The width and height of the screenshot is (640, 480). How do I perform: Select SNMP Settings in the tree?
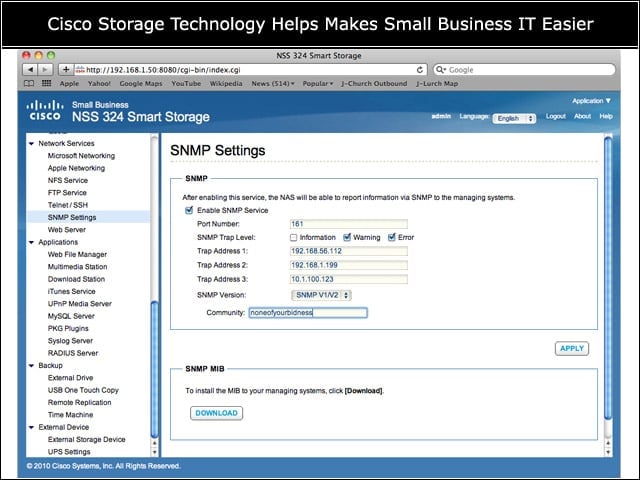(x=72, y=218)
